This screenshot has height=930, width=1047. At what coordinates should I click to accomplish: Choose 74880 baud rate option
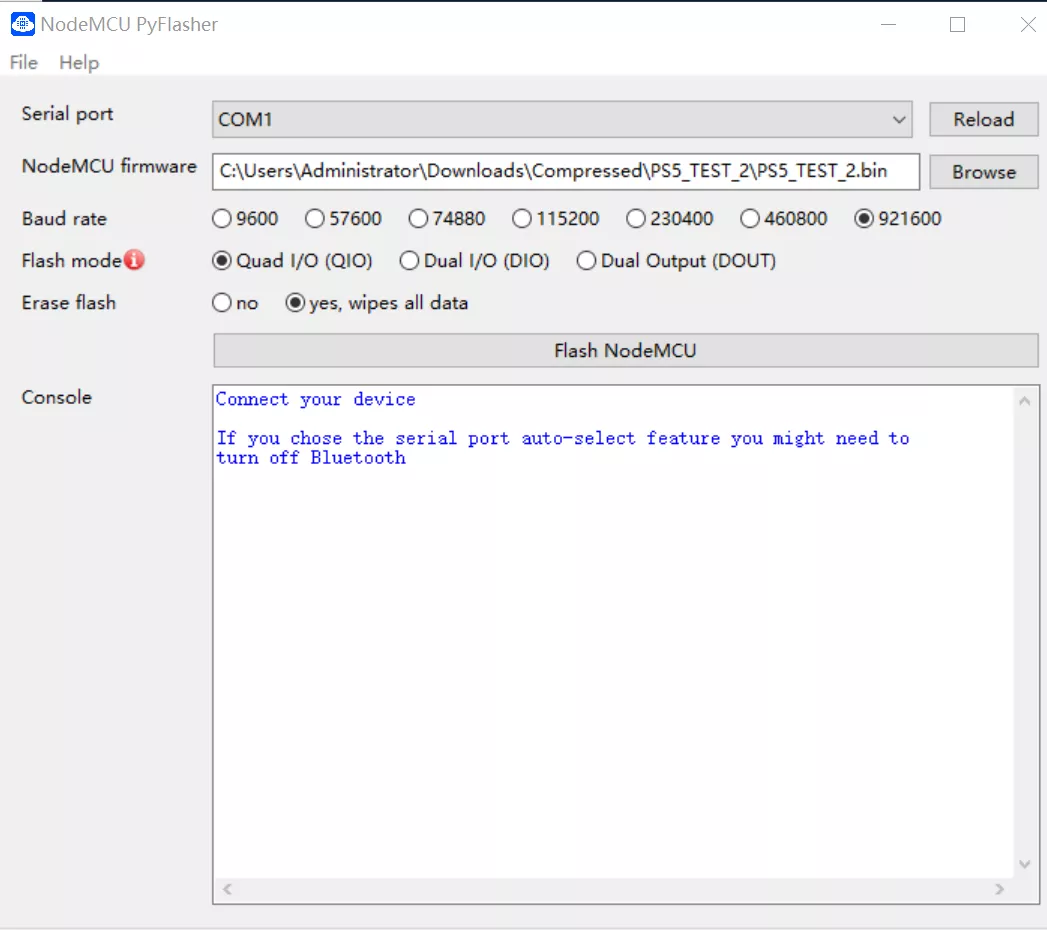coord(418,219)
